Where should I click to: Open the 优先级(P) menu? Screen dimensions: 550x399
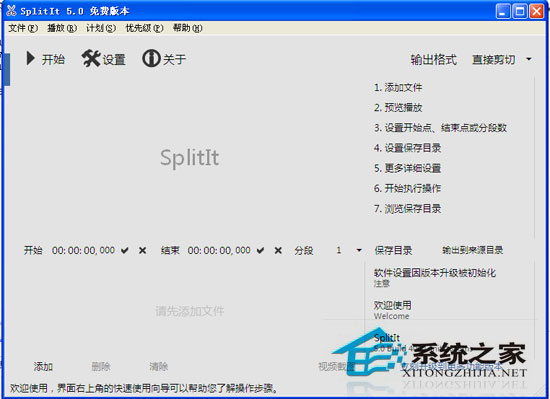[x=145, y=28]
